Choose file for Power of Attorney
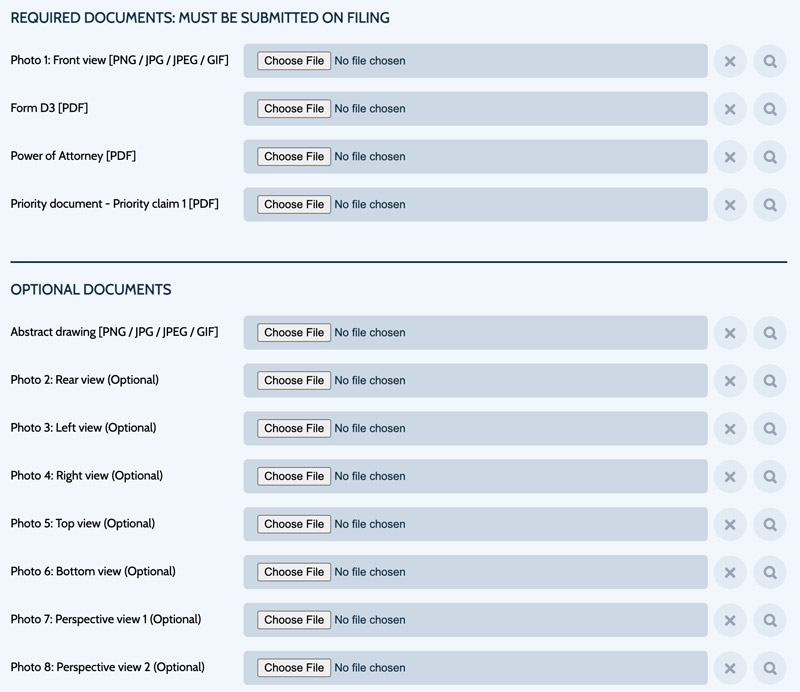 [x=294, y=157]
